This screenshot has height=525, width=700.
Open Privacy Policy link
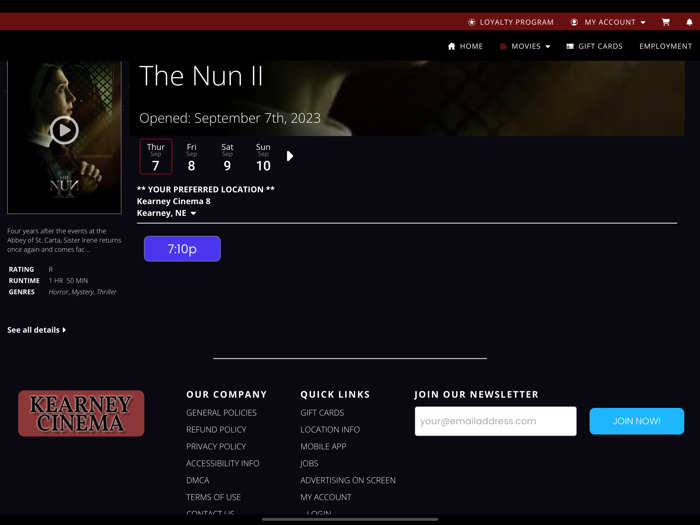pyautogui.click(x=216, y=447)
